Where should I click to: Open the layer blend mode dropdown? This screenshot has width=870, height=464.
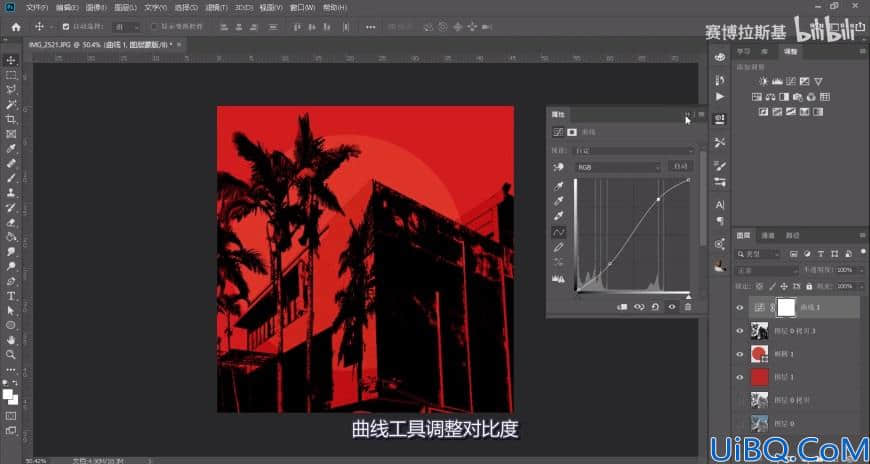coord(766,270)
